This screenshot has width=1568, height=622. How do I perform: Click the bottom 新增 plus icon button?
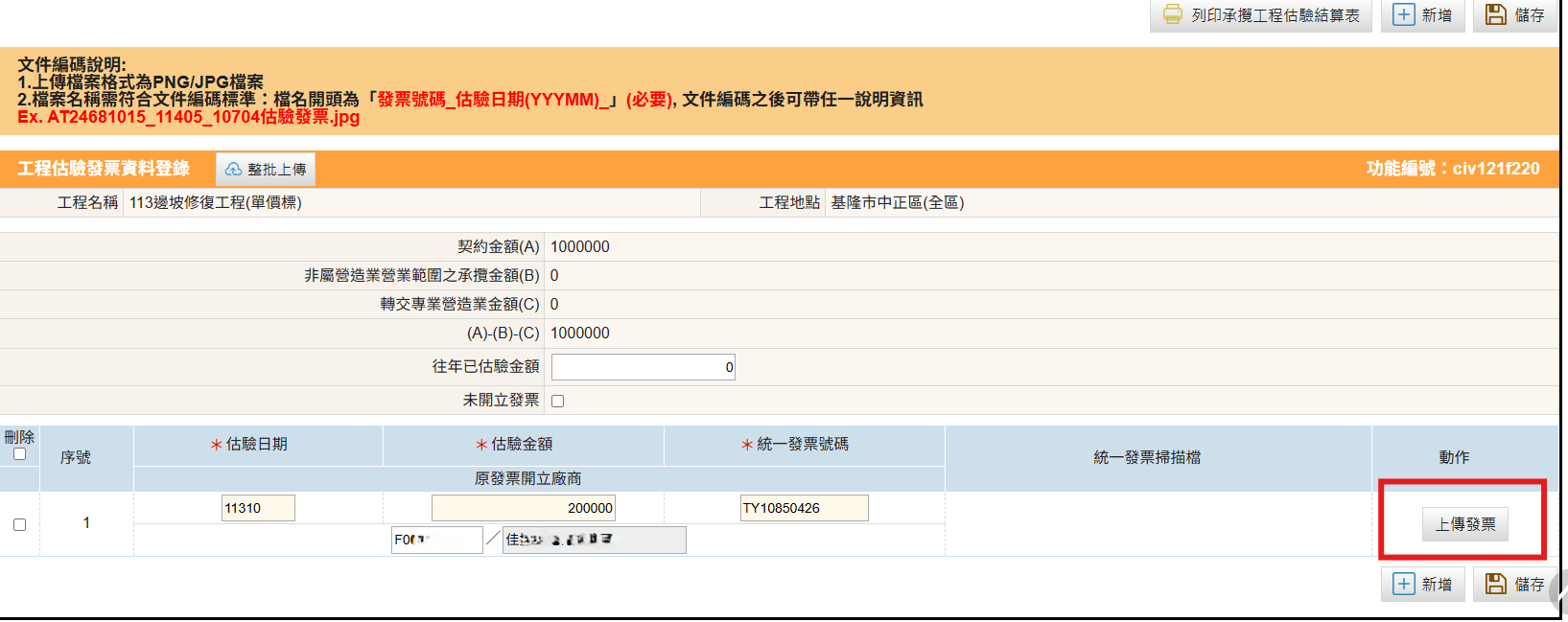pyautogui.click(x=1422, y=584)
